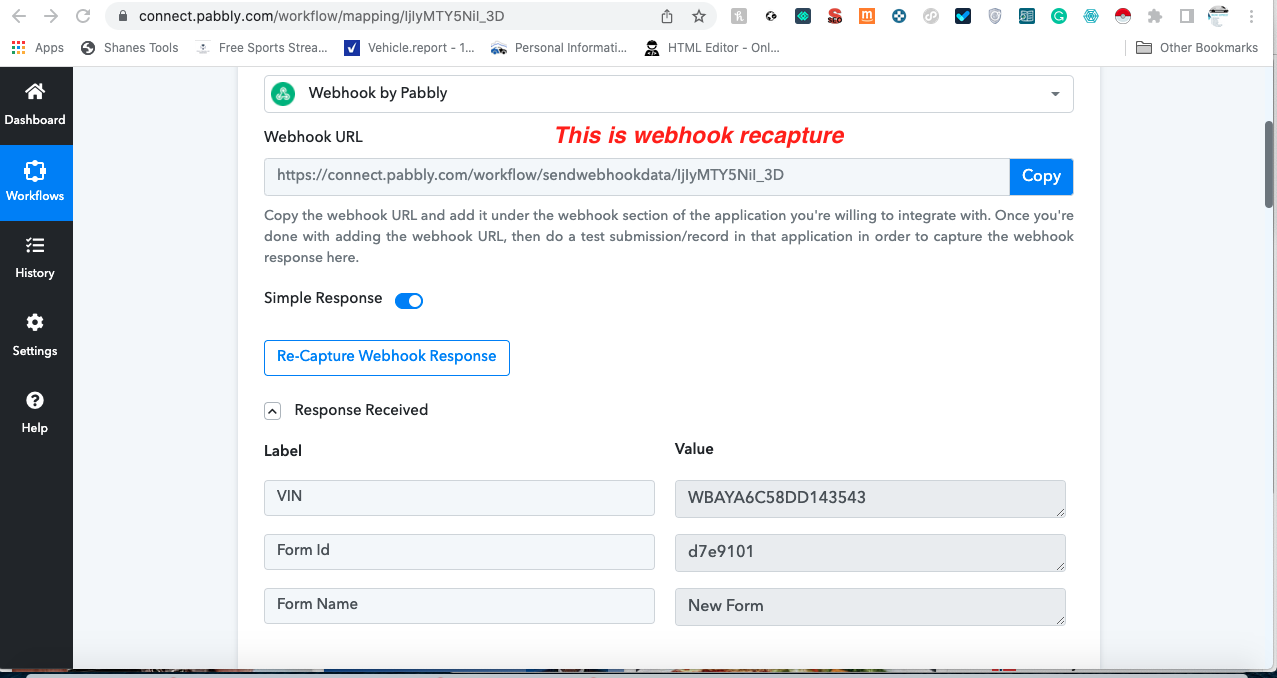
Task: Click the padlock site info icon
Action: click(x=123, y=16)
